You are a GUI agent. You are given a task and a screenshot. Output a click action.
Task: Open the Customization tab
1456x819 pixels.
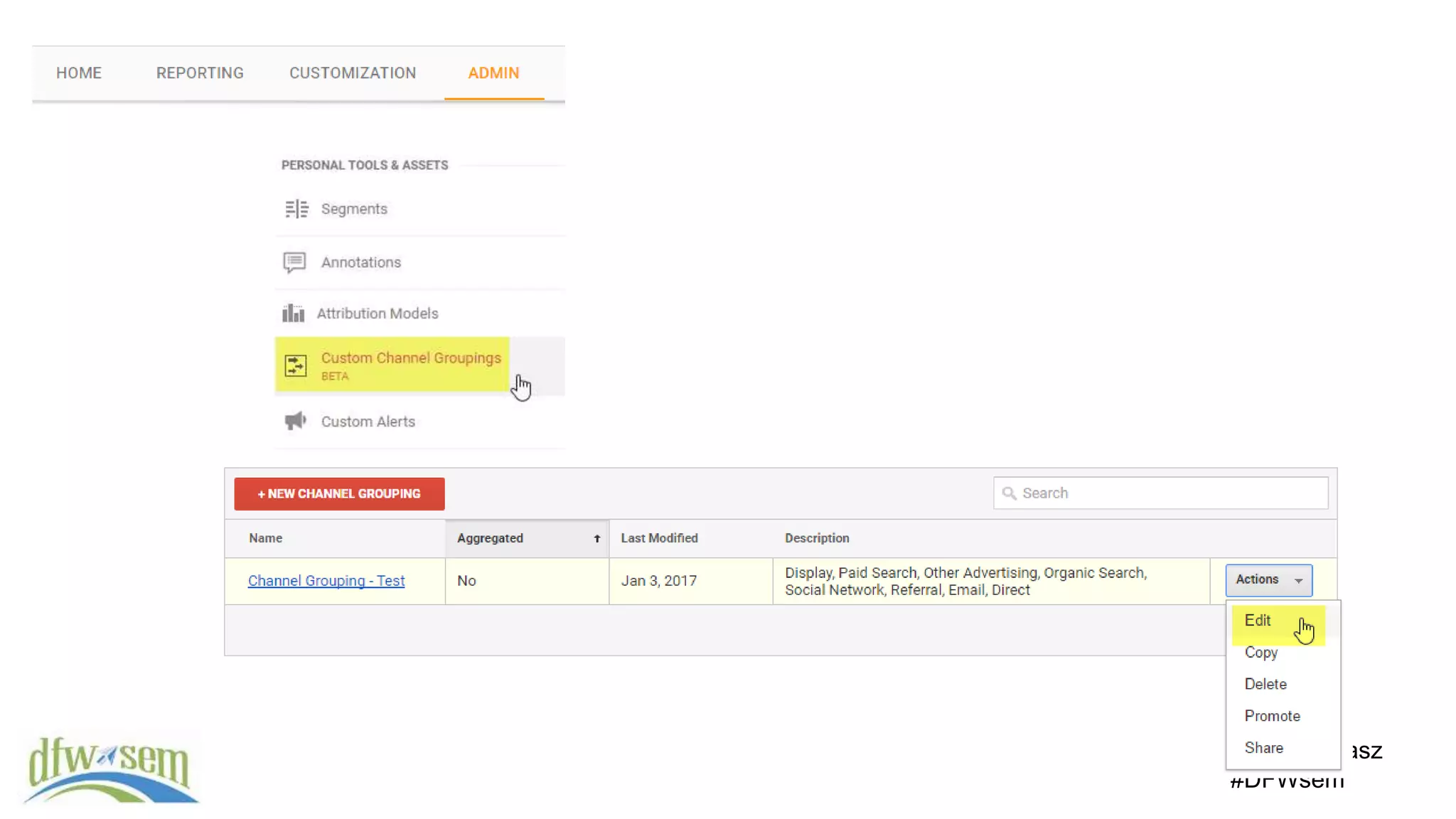coord(353,73)
